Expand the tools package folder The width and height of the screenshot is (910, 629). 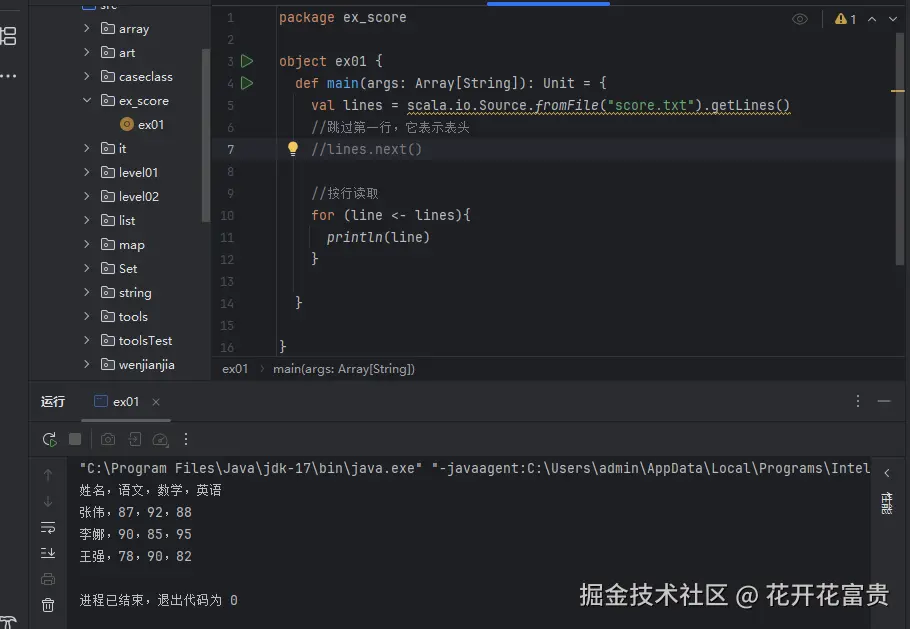tap(87, 316)
